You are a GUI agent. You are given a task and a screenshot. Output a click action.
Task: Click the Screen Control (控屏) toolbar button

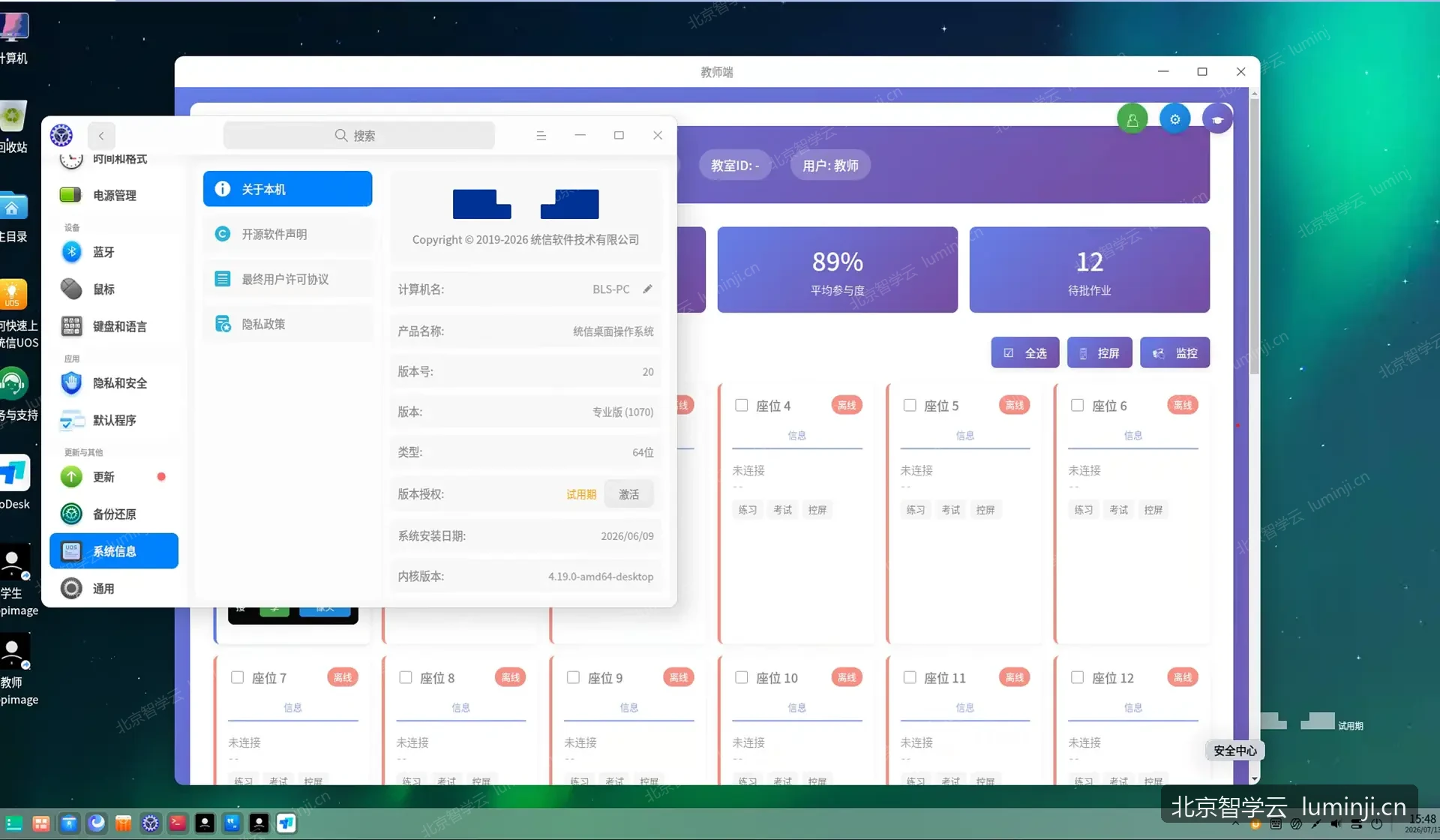click(x=1099, y=352)
